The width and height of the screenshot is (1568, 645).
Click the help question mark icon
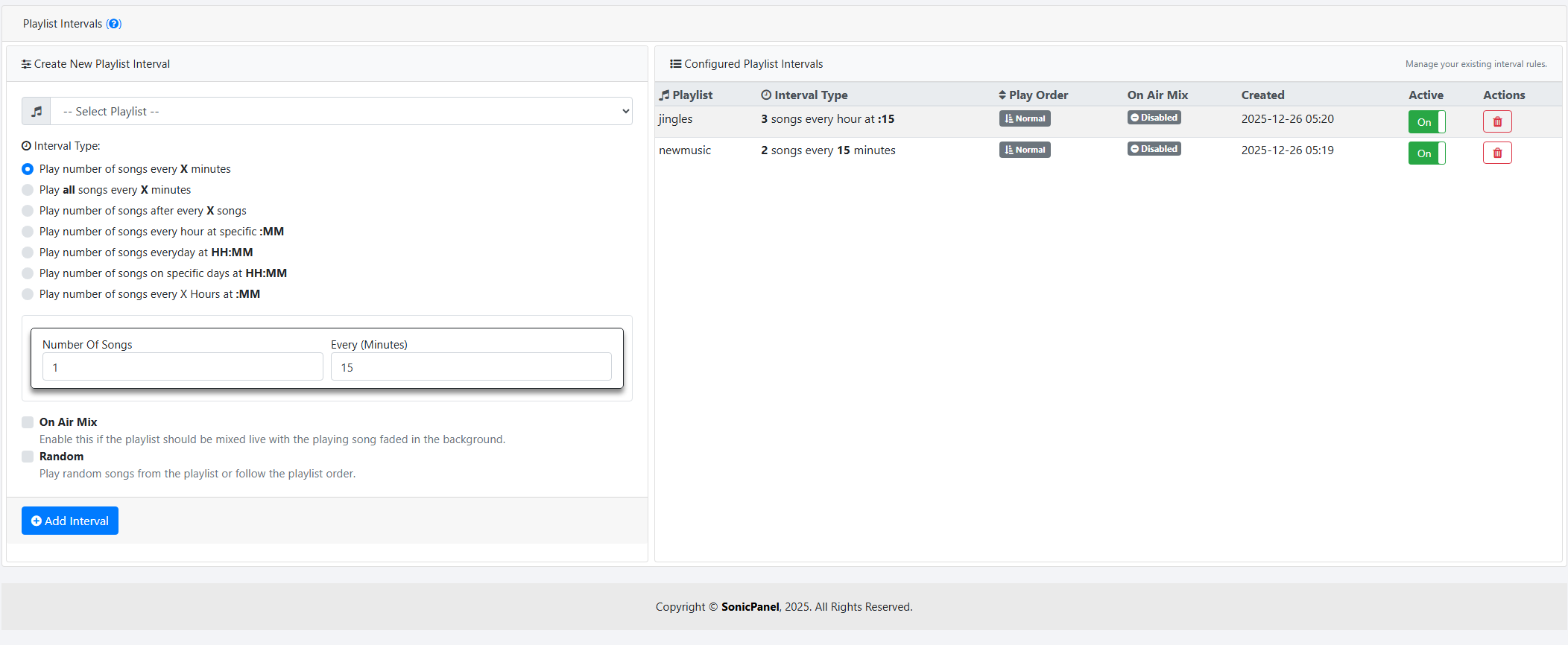click(x=114, y=24)
